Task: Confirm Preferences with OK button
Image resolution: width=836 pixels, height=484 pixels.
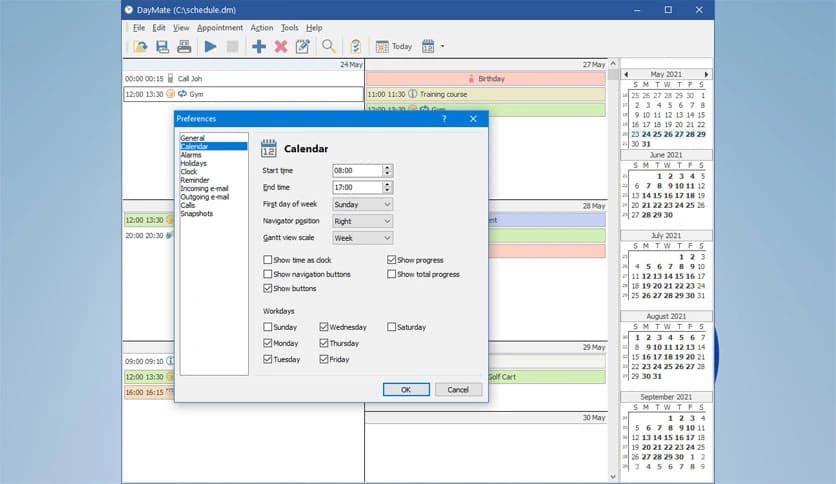Action: (406, 390)
